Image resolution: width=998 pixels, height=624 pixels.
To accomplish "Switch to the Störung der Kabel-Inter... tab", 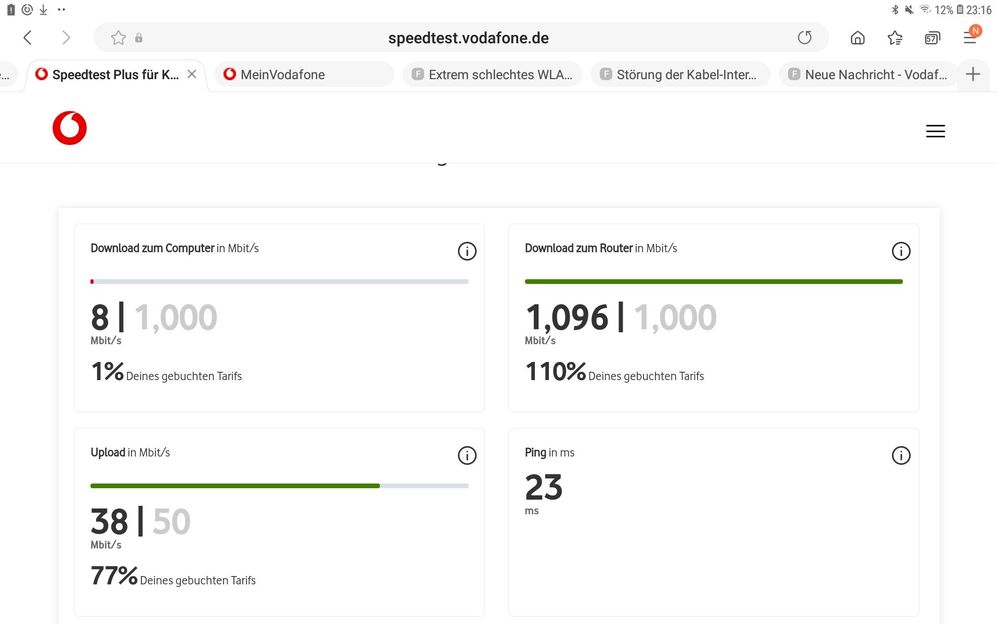I will [680, 74].
